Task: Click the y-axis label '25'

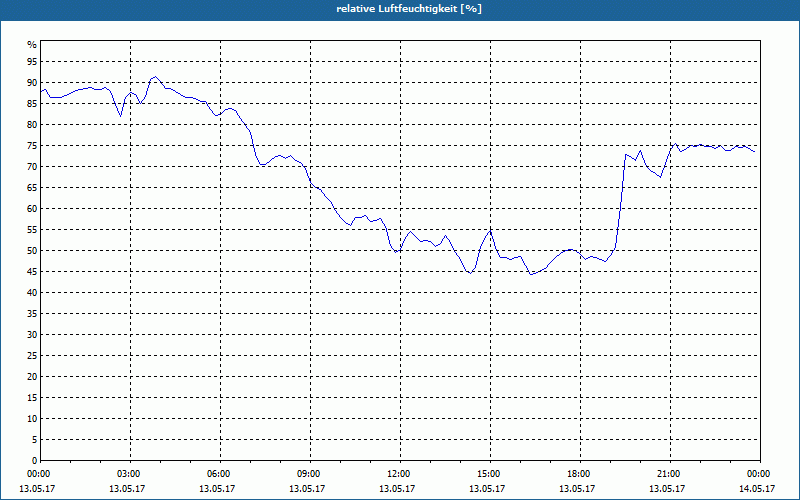Action: 32,356
